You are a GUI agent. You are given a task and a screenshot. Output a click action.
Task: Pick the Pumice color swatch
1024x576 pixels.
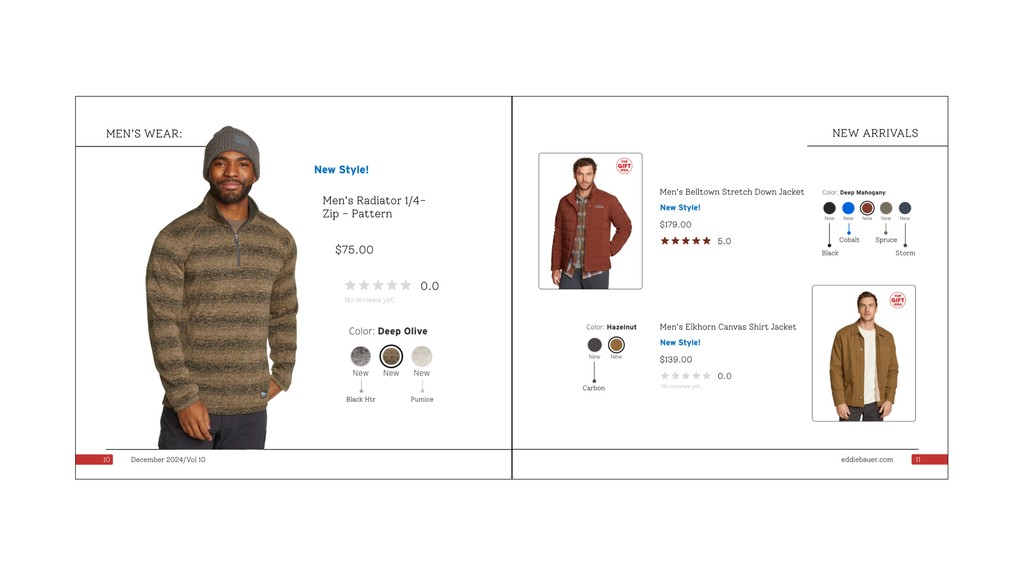422,356
